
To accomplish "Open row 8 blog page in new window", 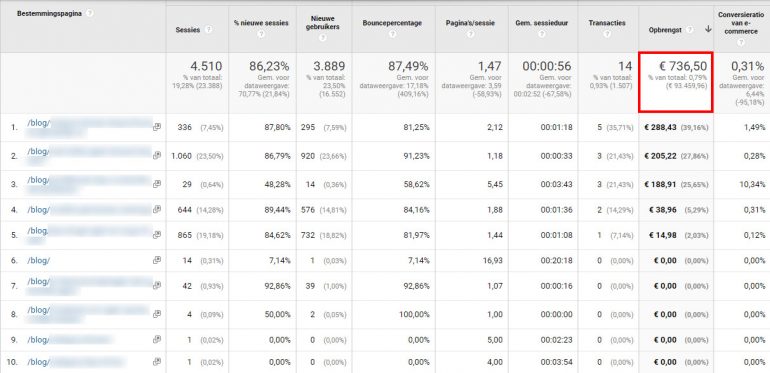I will [157, 314].
